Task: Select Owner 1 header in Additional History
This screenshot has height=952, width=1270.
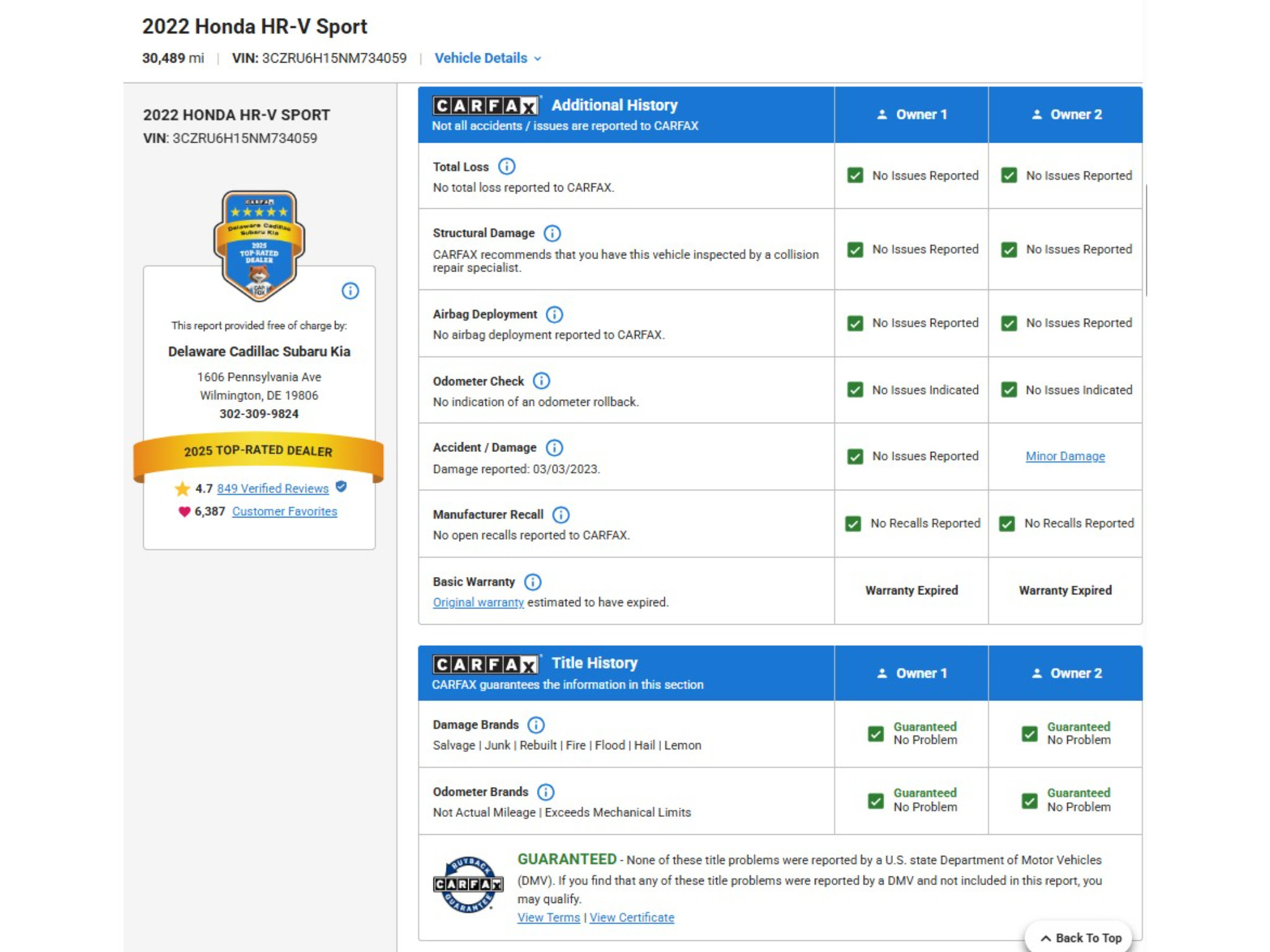Action: pyautogui.click(x=912, y=115)
